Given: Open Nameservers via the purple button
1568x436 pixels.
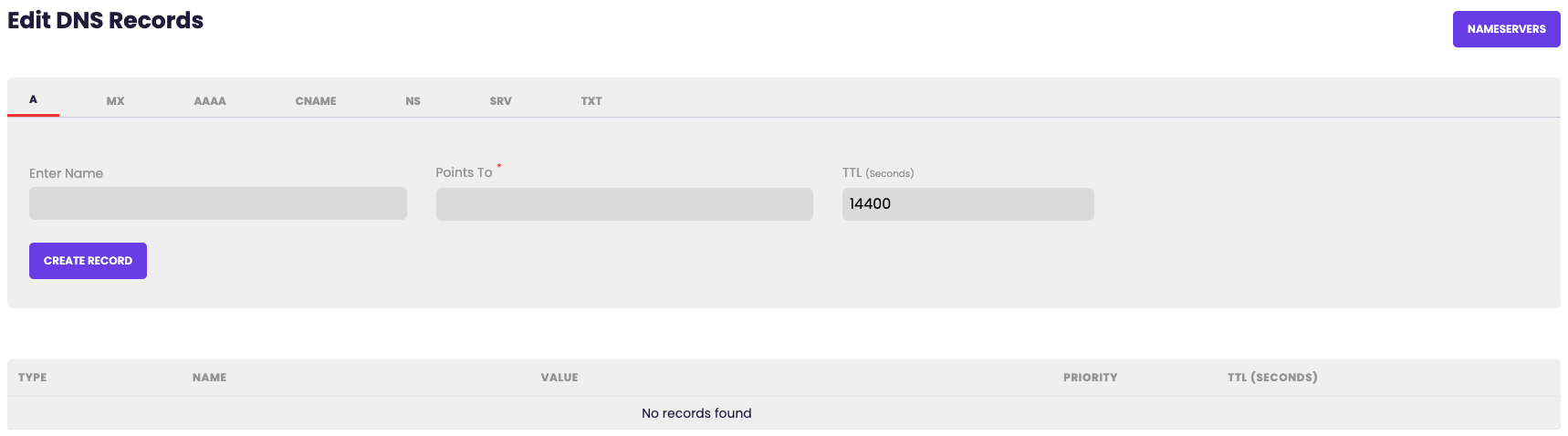Looking at the screenshot, I should click(1506, 29).
